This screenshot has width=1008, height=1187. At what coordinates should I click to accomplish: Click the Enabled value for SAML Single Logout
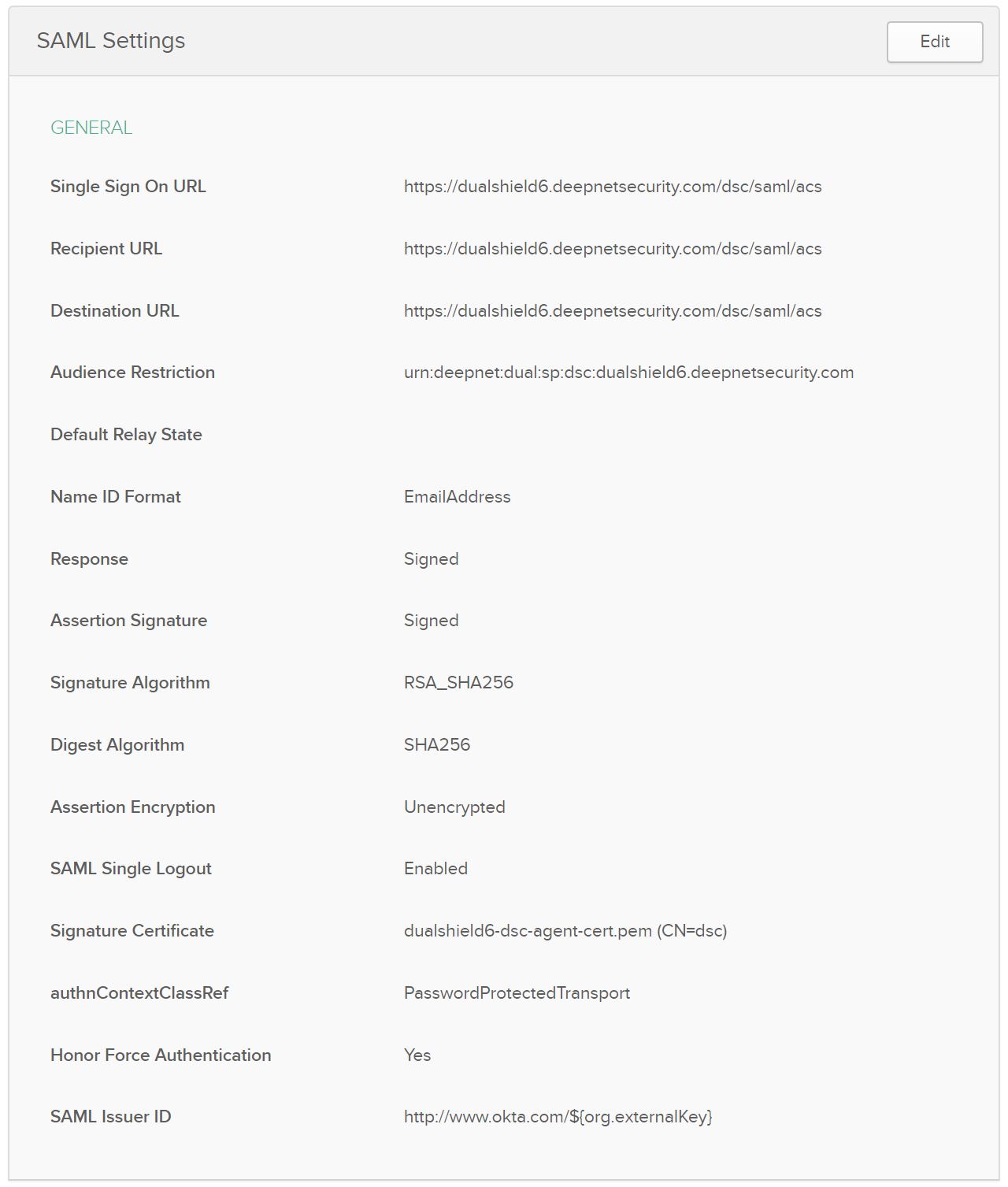coord(435,869)
